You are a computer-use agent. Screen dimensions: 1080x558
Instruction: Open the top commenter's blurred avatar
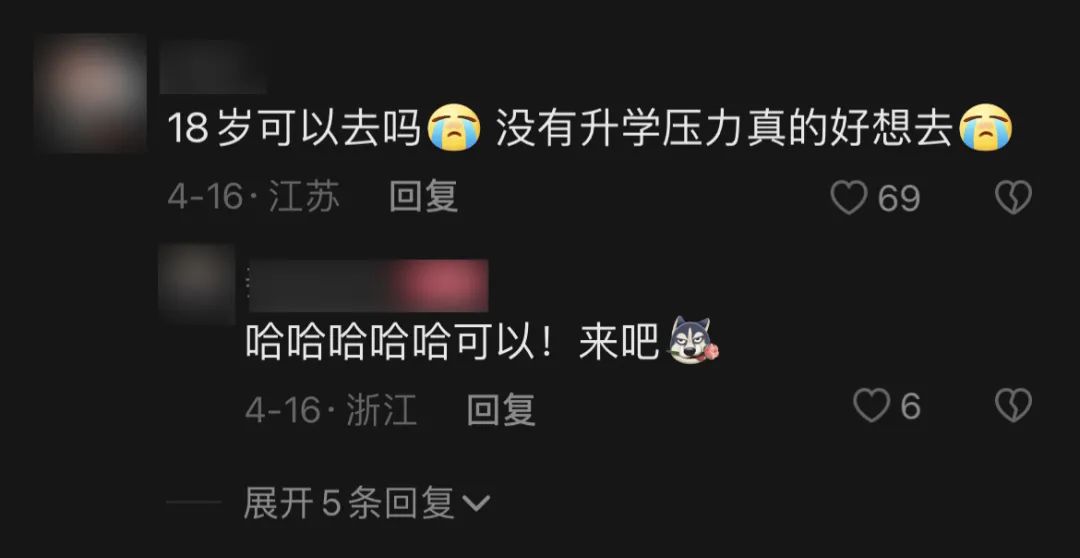pos(90,92)
